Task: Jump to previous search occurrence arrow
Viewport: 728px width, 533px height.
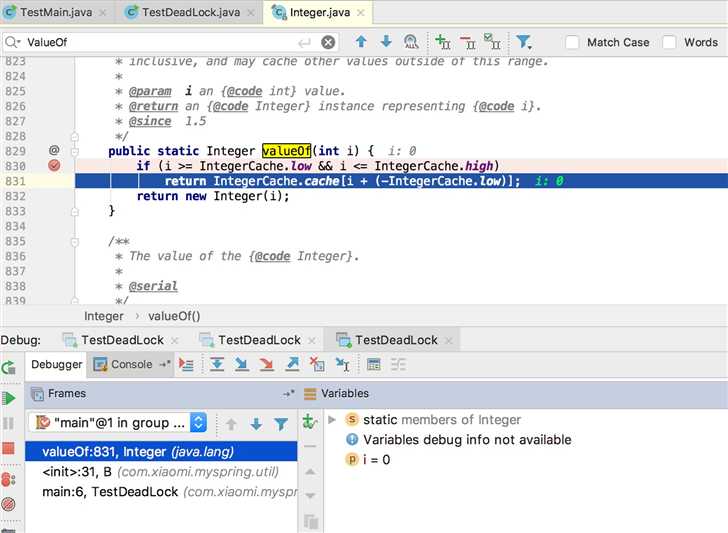Action: [361, 42]
